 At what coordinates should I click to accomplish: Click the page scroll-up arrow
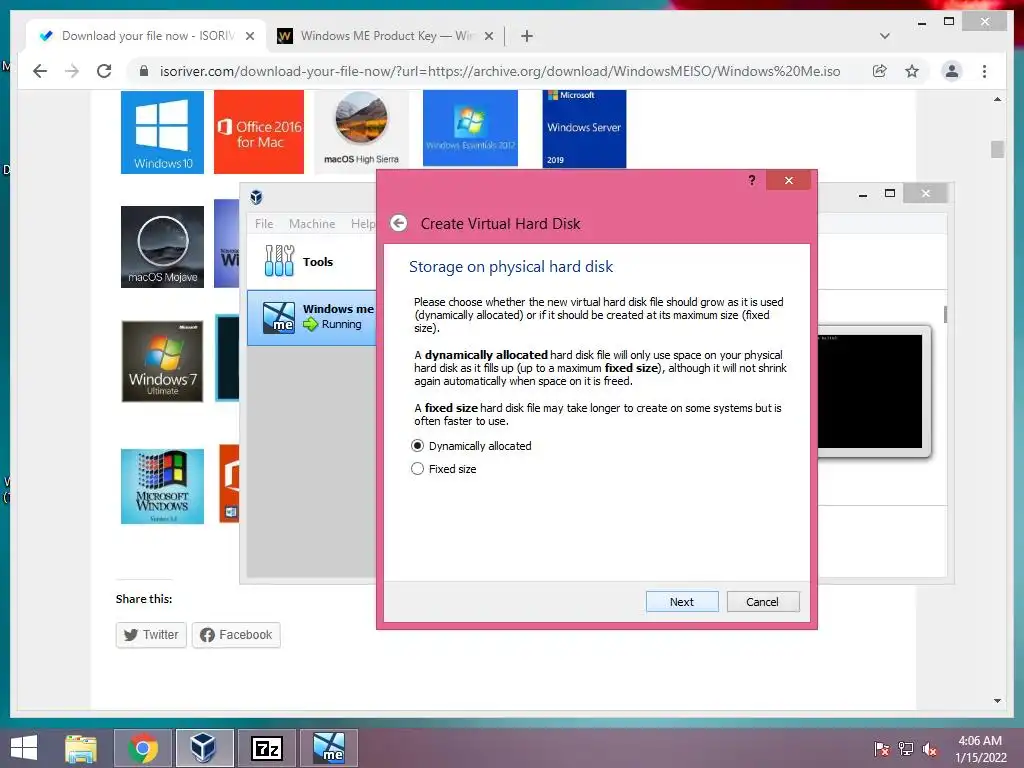[x=997, y=99]
